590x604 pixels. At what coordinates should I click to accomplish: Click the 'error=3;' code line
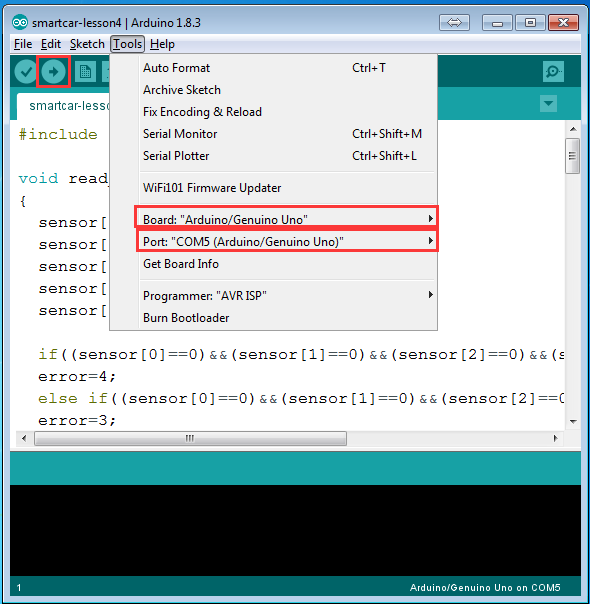pos(77,420)
